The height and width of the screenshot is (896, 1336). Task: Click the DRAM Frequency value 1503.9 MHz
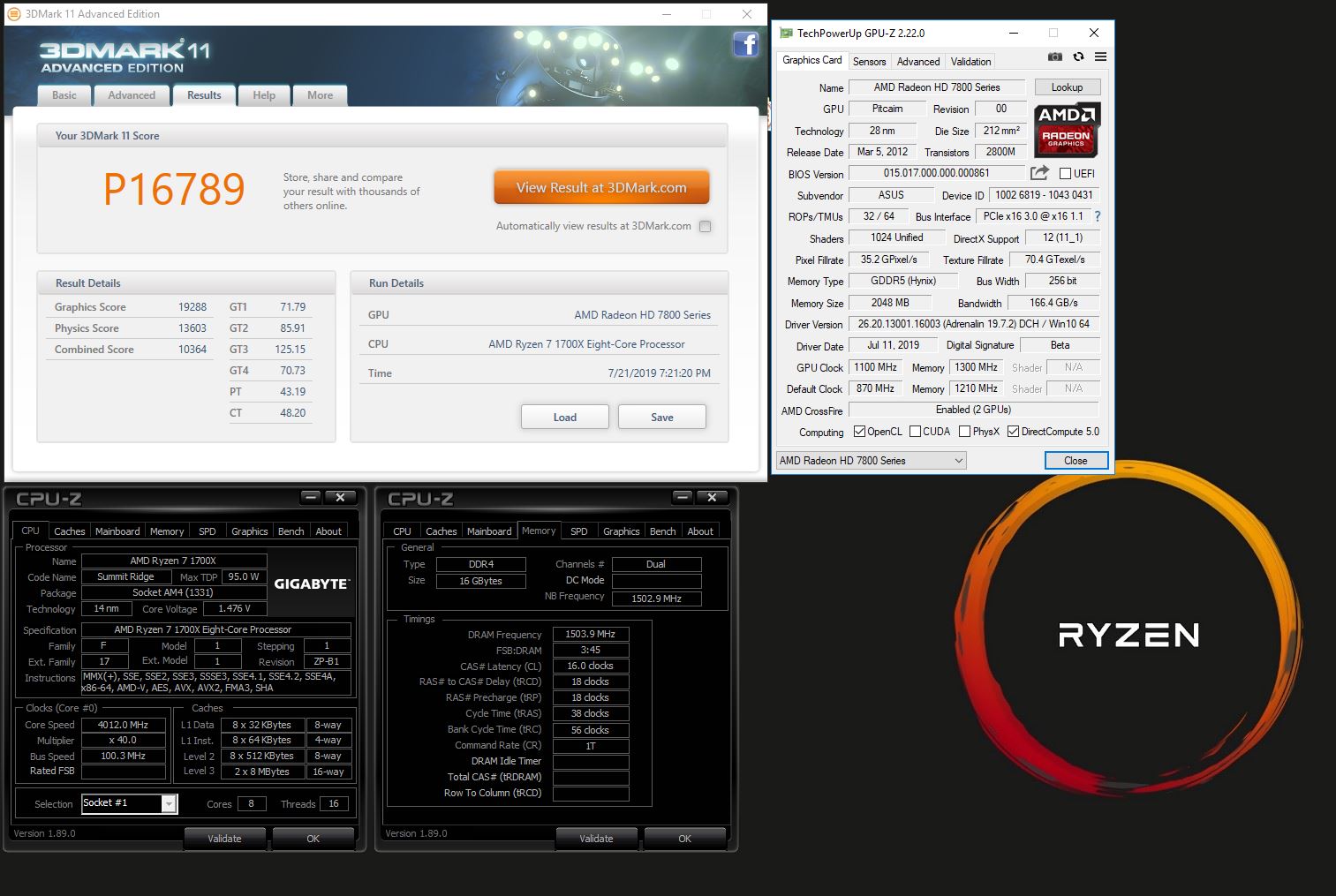pyautogui.click(x=591, y=634)
